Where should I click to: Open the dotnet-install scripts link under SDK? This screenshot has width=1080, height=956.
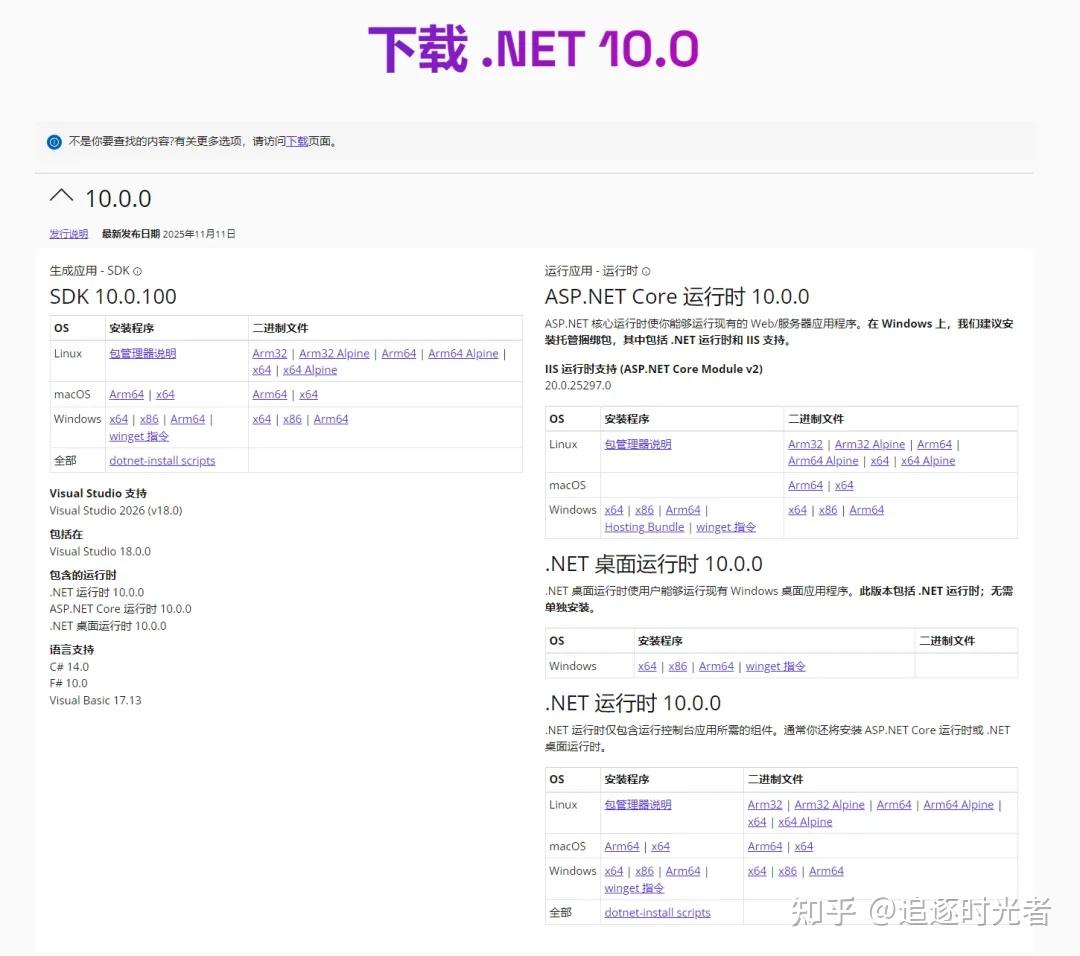(162, 460)
